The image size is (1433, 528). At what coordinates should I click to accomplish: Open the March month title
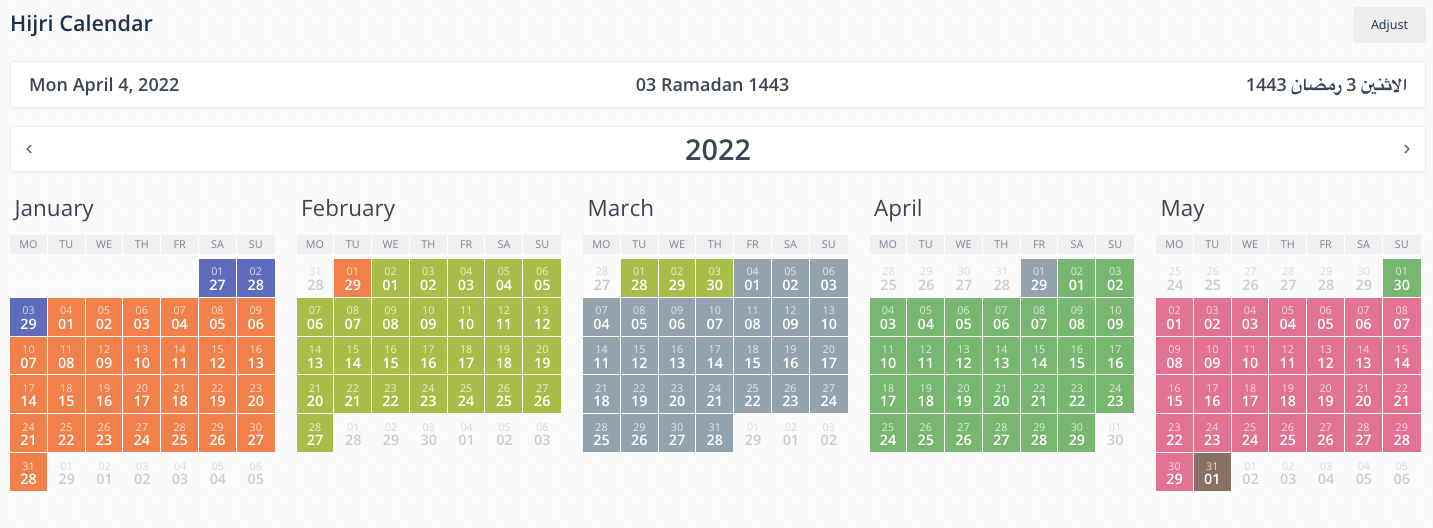tap(620, 208)
